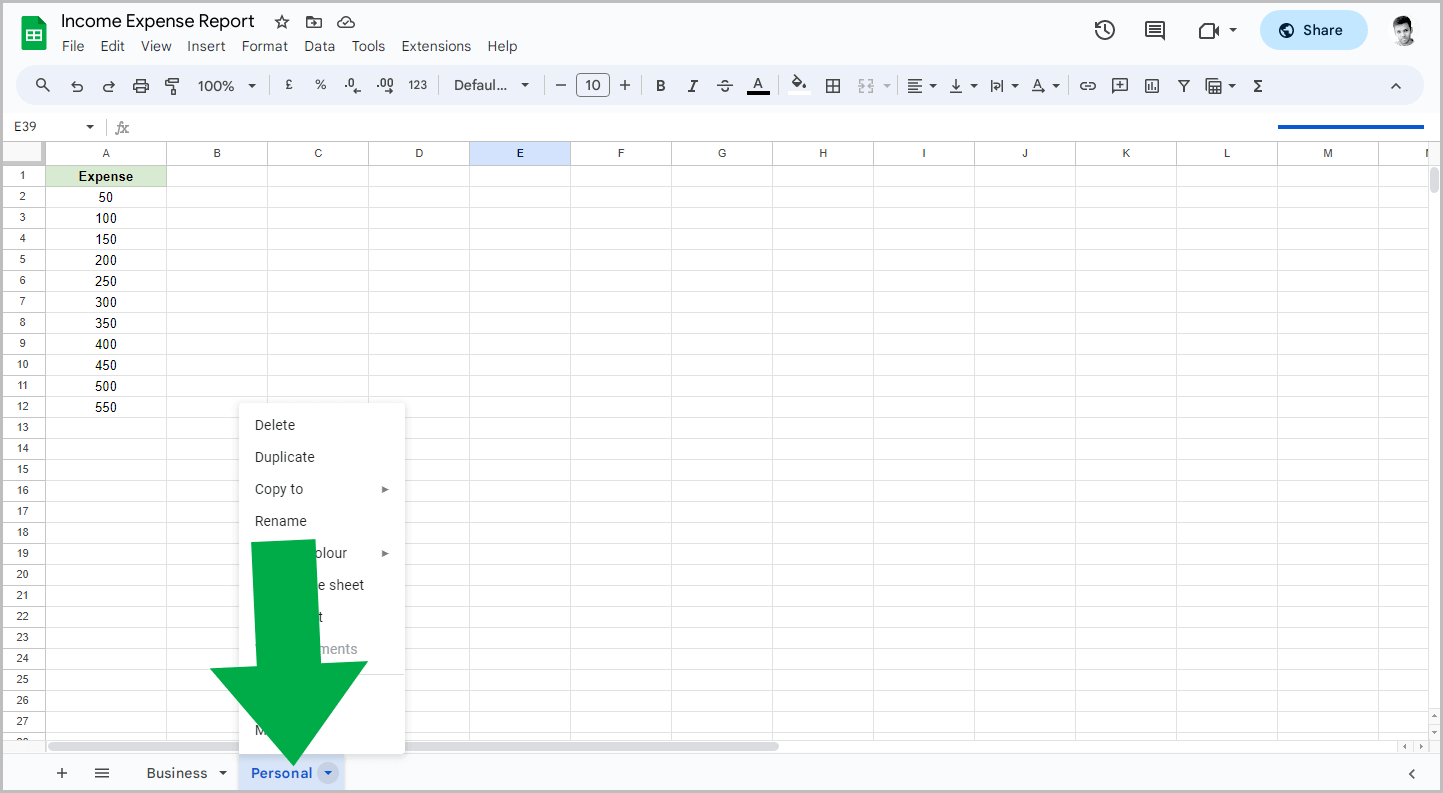
Task: Open the View menu
Action: tap(156, 46)
